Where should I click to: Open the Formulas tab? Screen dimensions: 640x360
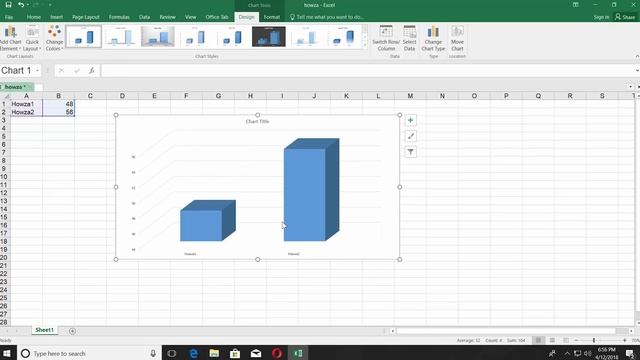[119, 17]
